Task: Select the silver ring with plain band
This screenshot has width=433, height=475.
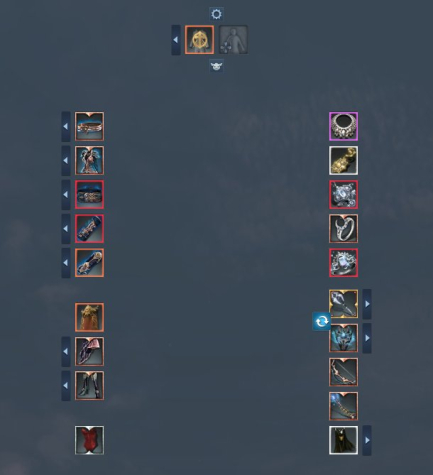Action: click(343, 228)
